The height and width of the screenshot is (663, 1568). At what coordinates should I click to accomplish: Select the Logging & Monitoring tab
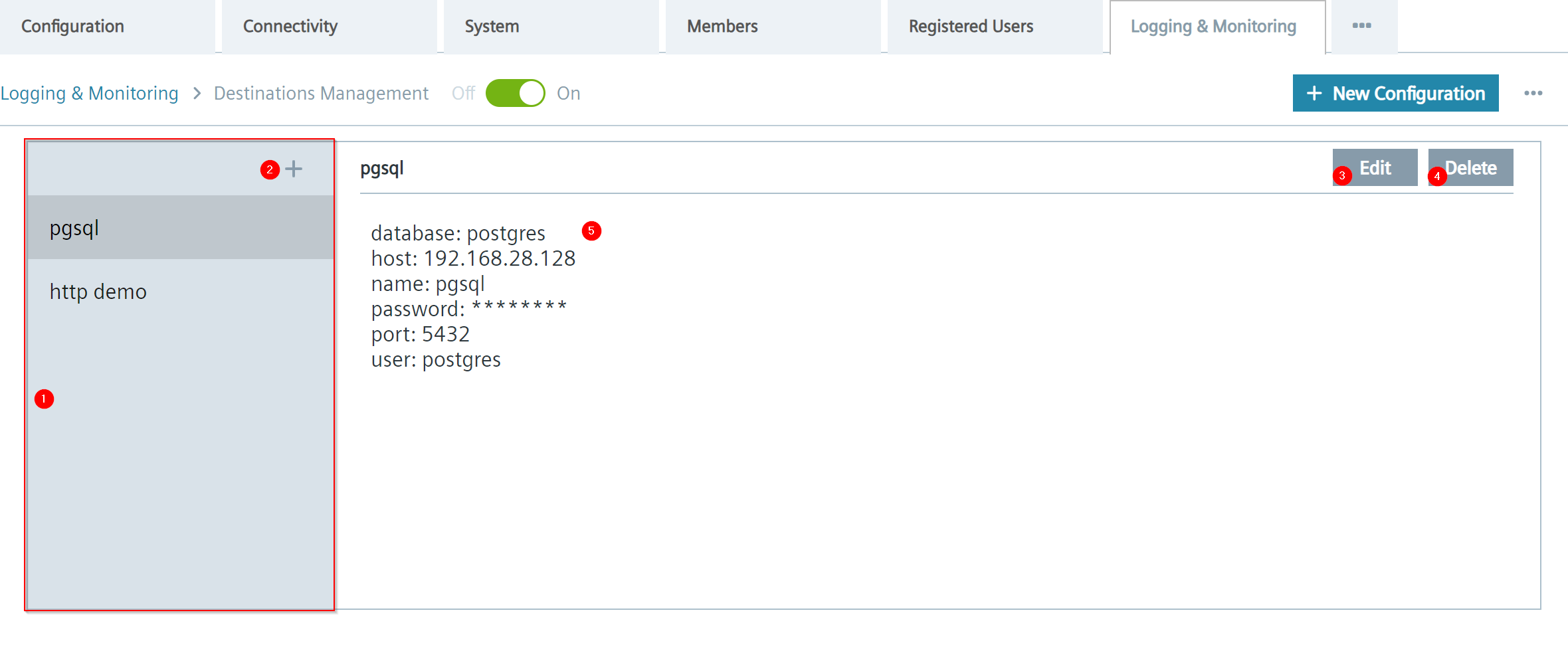[x=1213, y=27]
